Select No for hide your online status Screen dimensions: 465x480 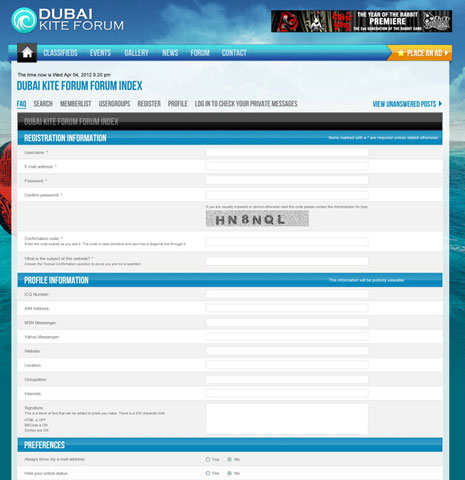pyautogui.click(x=229, y=473)
